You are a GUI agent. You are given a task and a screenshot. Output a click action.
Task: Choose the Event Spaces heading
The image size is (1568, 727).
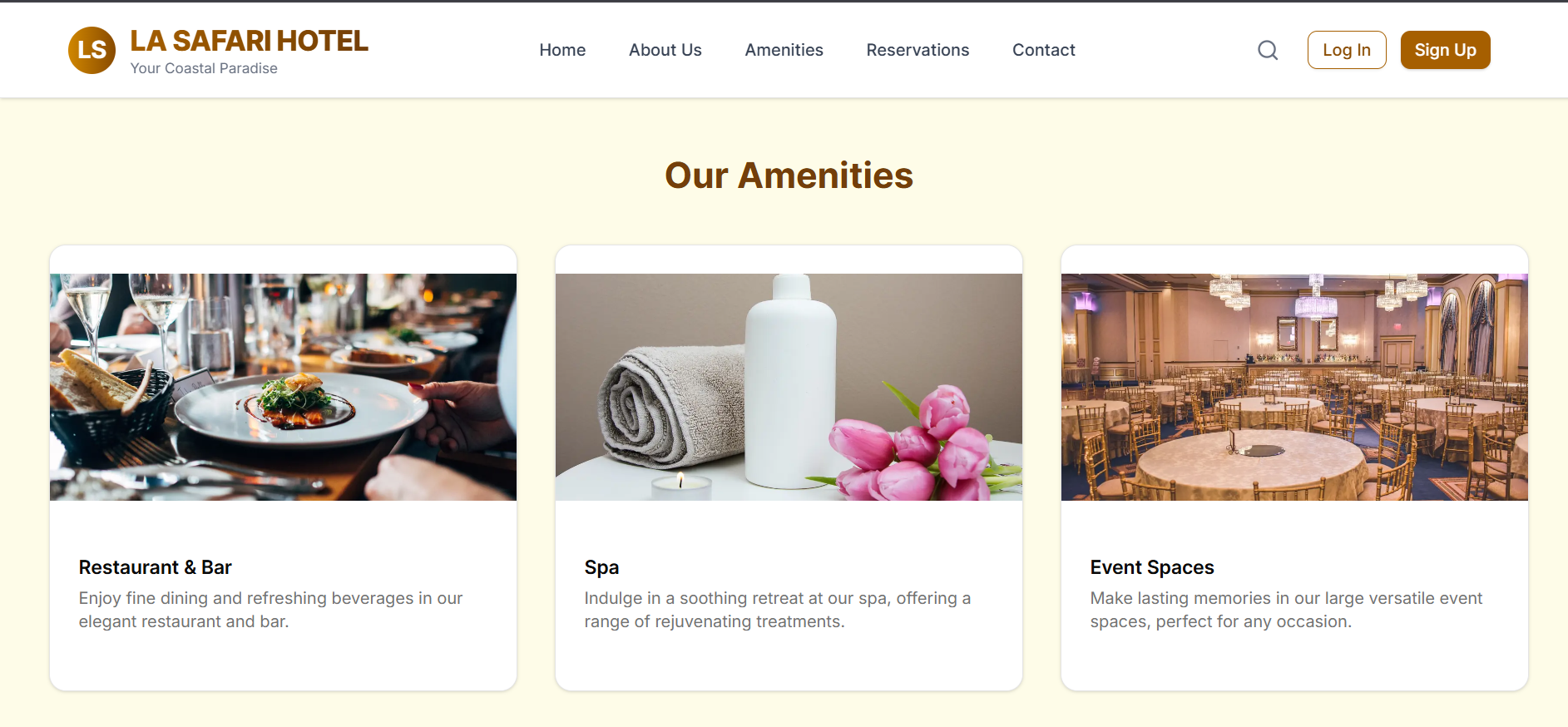1151,567
